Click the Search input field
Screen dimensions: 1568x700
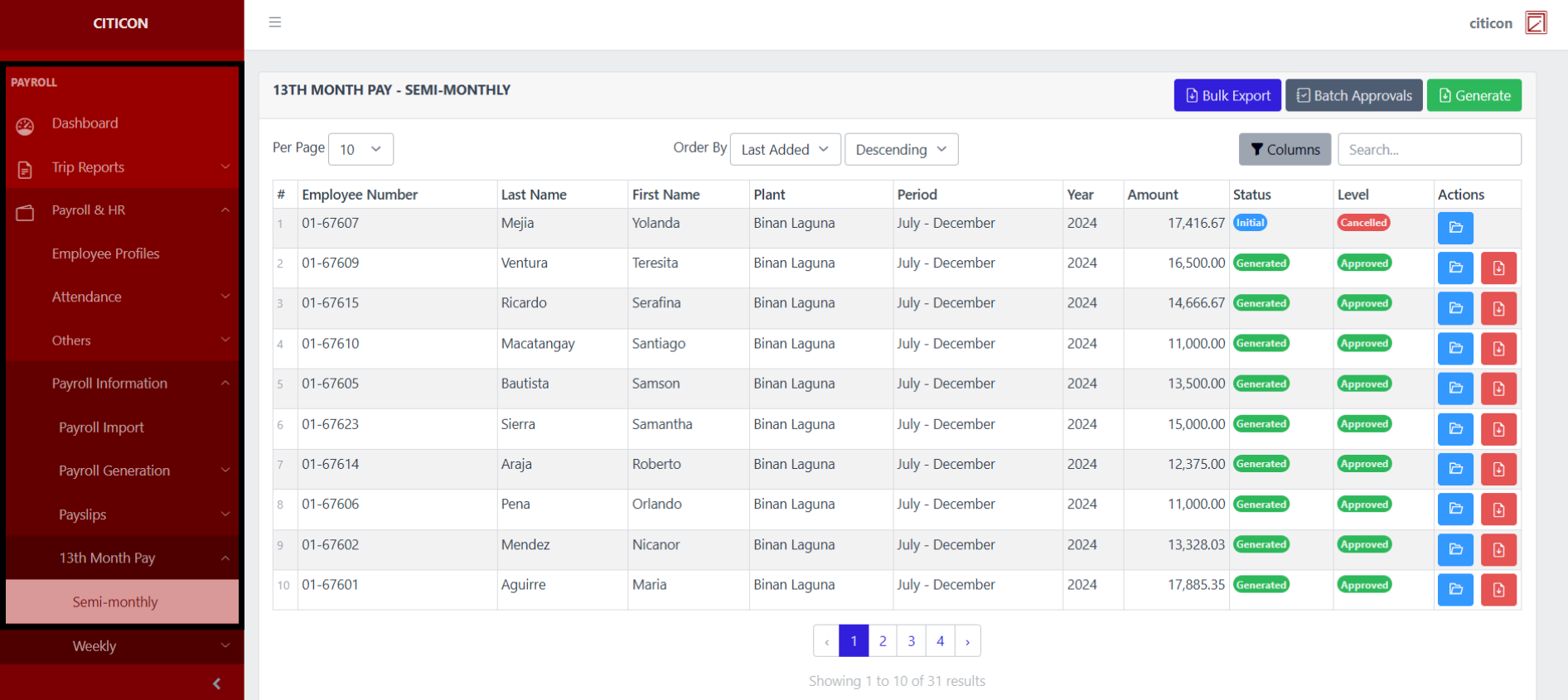[x=1429, y=149]
